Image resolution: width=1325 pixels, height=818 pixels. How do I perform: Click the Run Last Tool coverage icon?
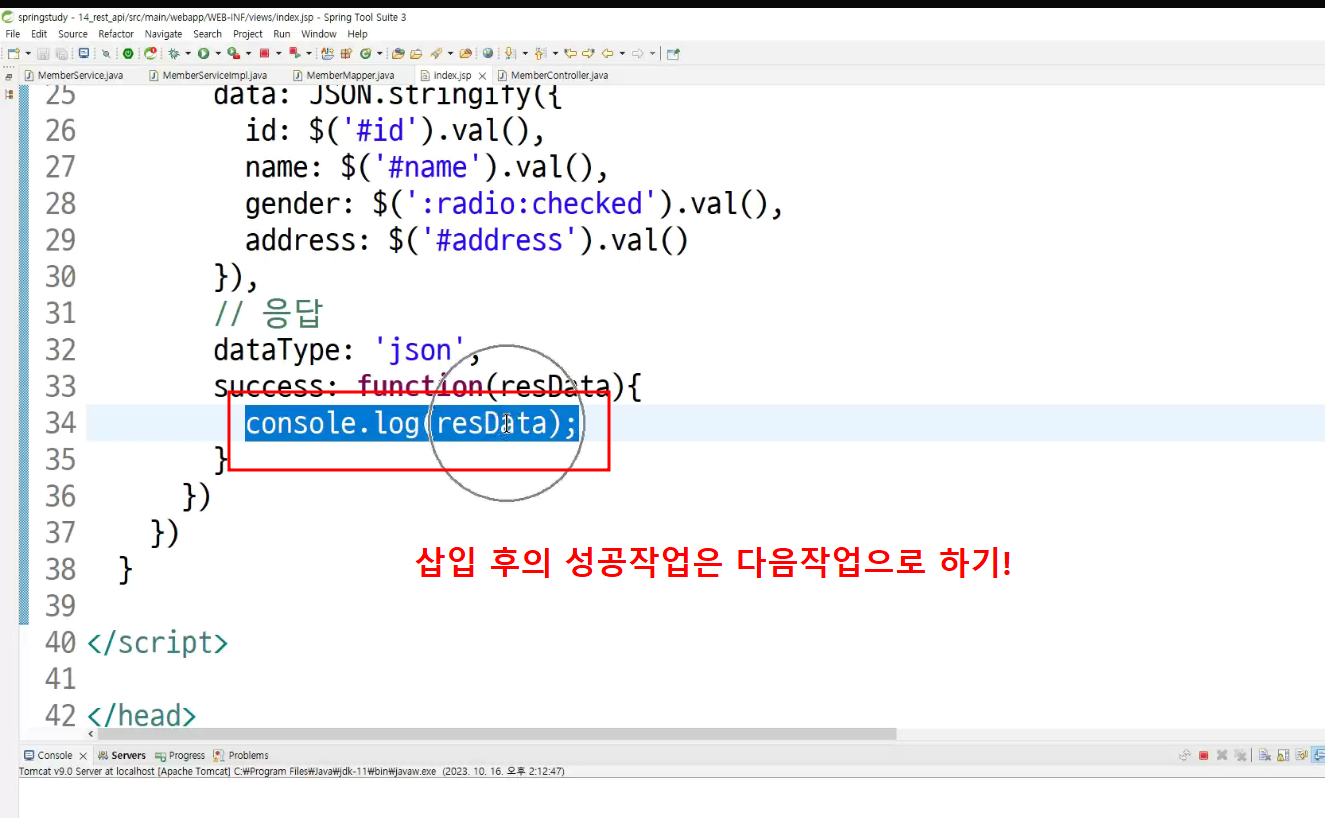click(233, 54)
